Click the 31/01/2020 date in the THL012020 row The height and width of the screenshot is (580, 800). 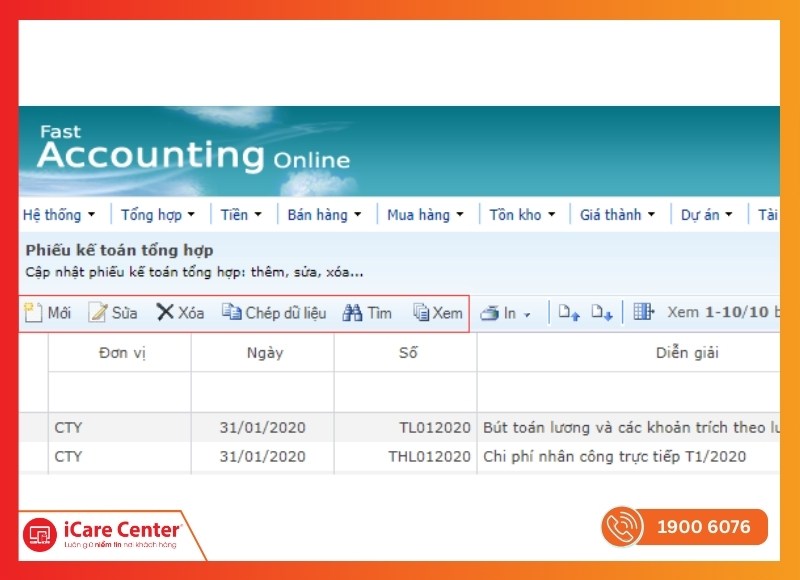point(263,457)
